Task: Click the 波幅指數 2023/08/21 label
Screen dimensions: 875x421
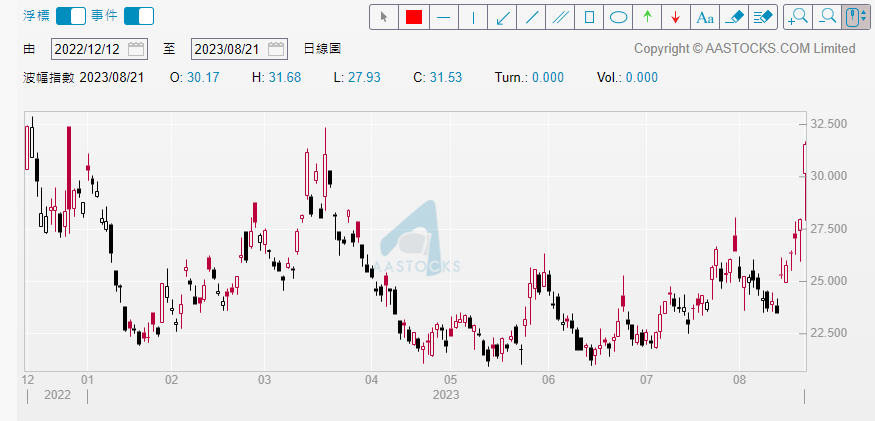Action: (84, 78)
